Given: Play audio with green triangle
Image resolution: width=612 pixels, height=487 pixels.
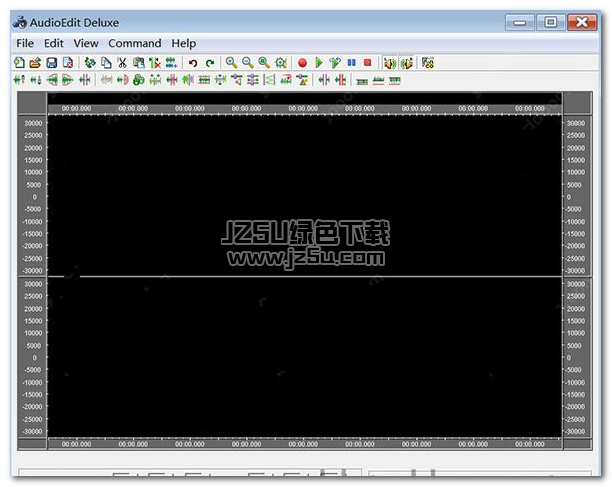Looking at the screenshot, I should 319,62.
